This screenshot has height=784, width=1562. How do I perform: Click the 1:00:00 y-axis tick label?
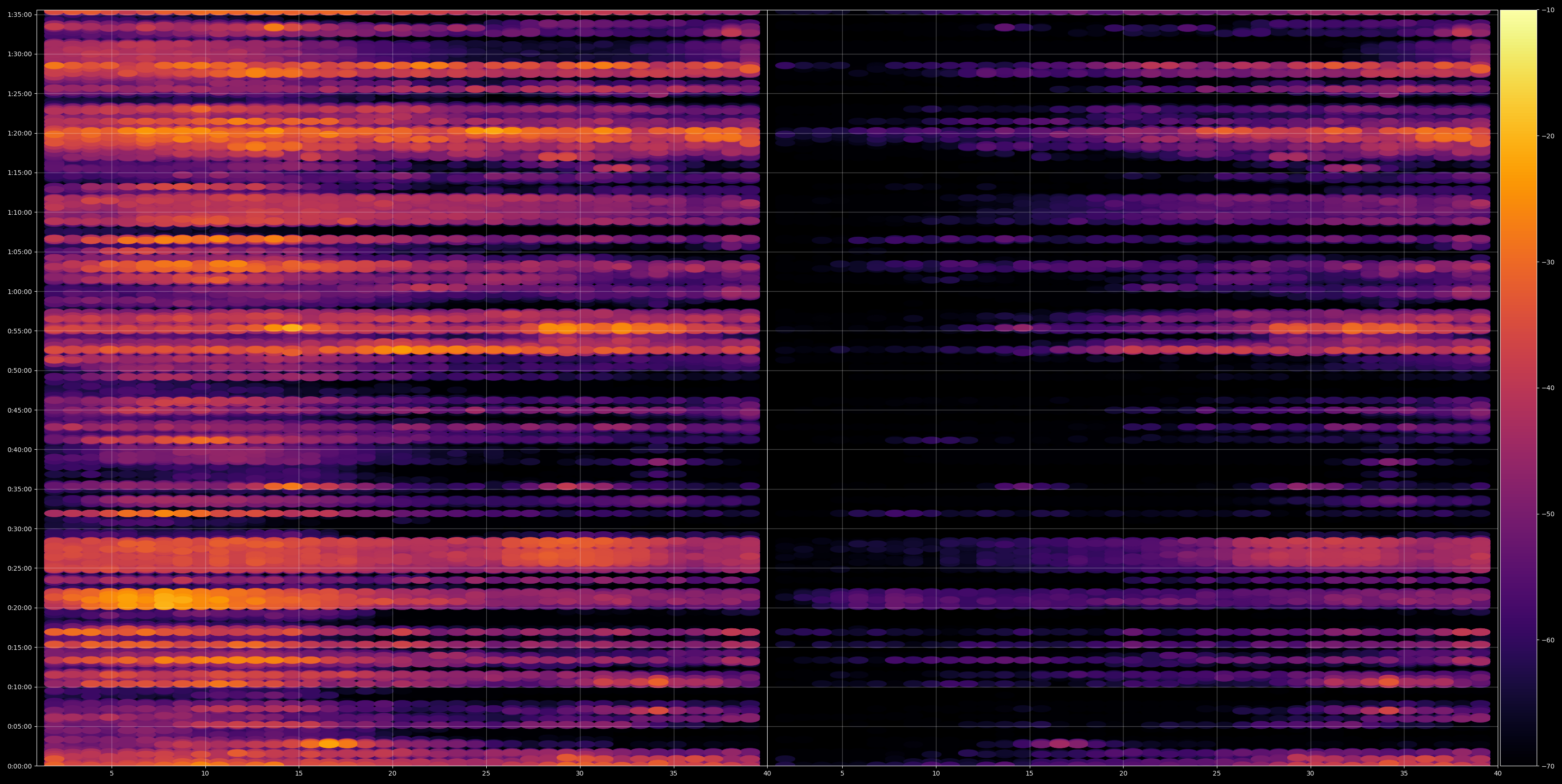point(19,291)
